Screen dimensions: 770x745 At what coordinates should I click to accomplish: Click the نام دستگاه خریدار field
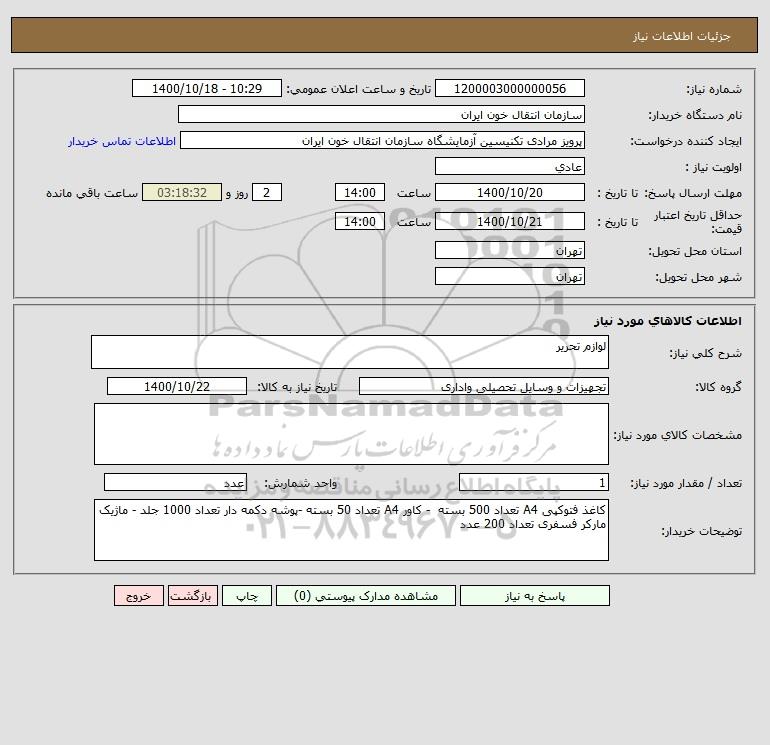click(381, 114)
